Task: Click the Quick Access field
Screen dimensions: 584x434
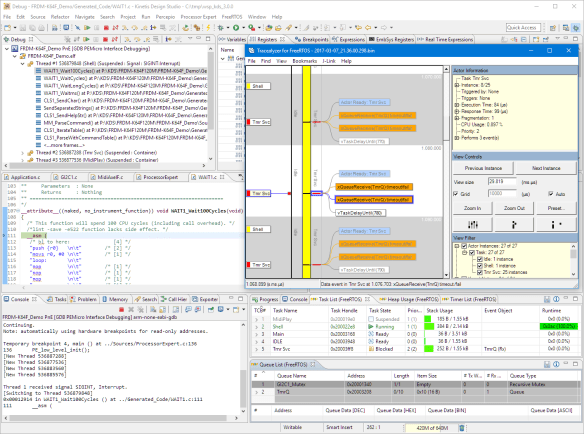Action: point(522,28)
